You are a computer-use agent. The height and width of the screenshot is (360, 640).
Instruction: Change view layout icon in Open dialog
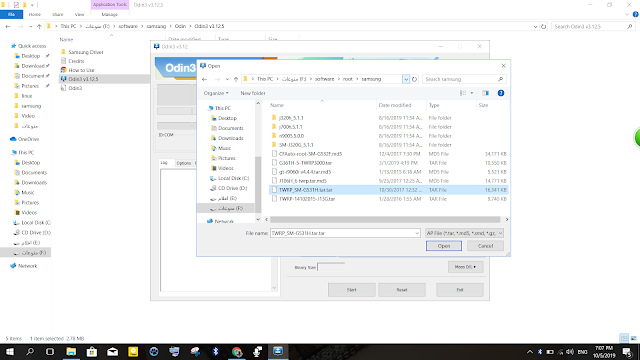[x=463, y=93]
